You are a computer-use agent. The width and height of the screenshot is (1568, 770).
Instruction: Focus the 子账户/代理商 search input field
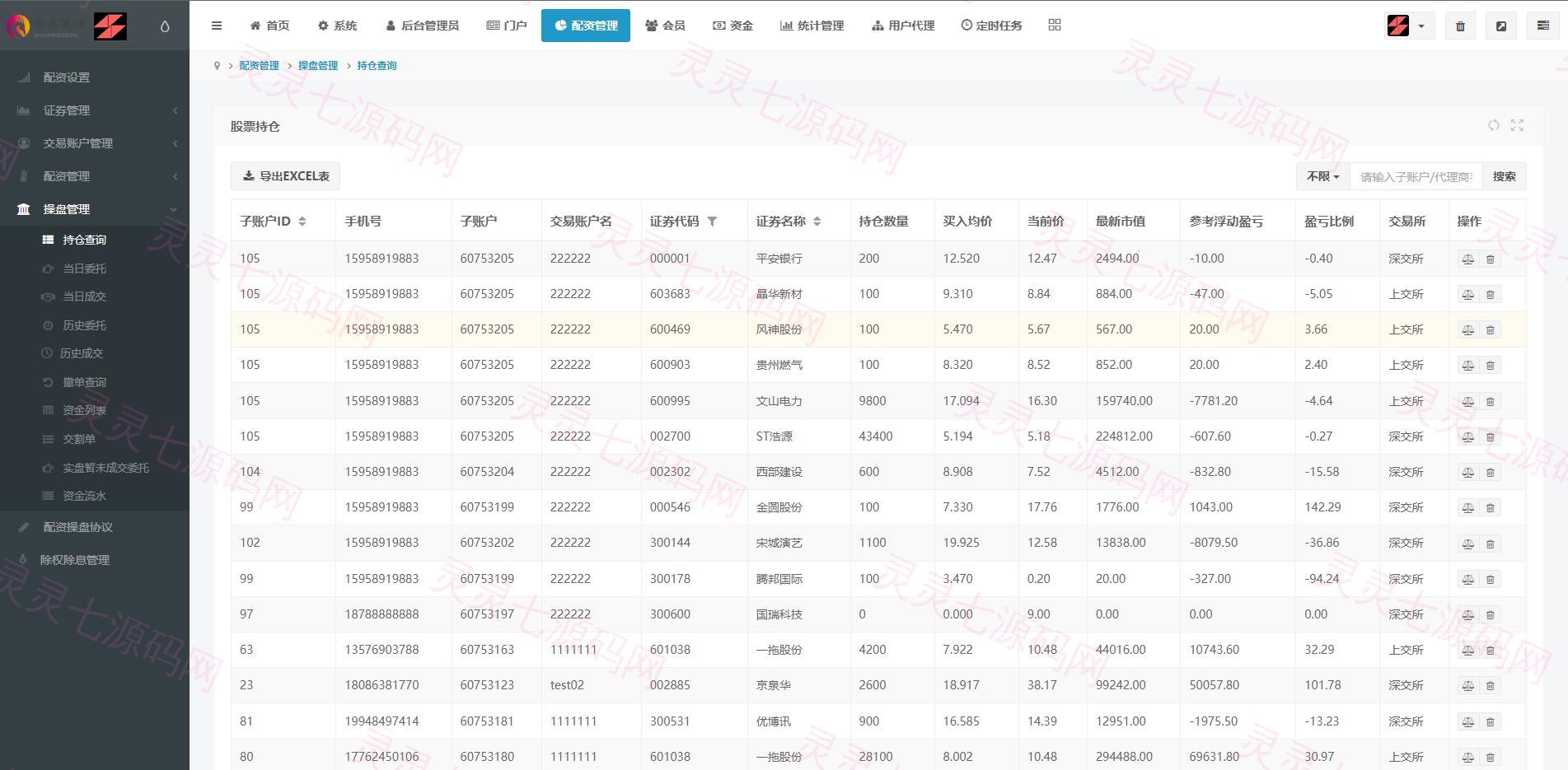[1416, 176]
